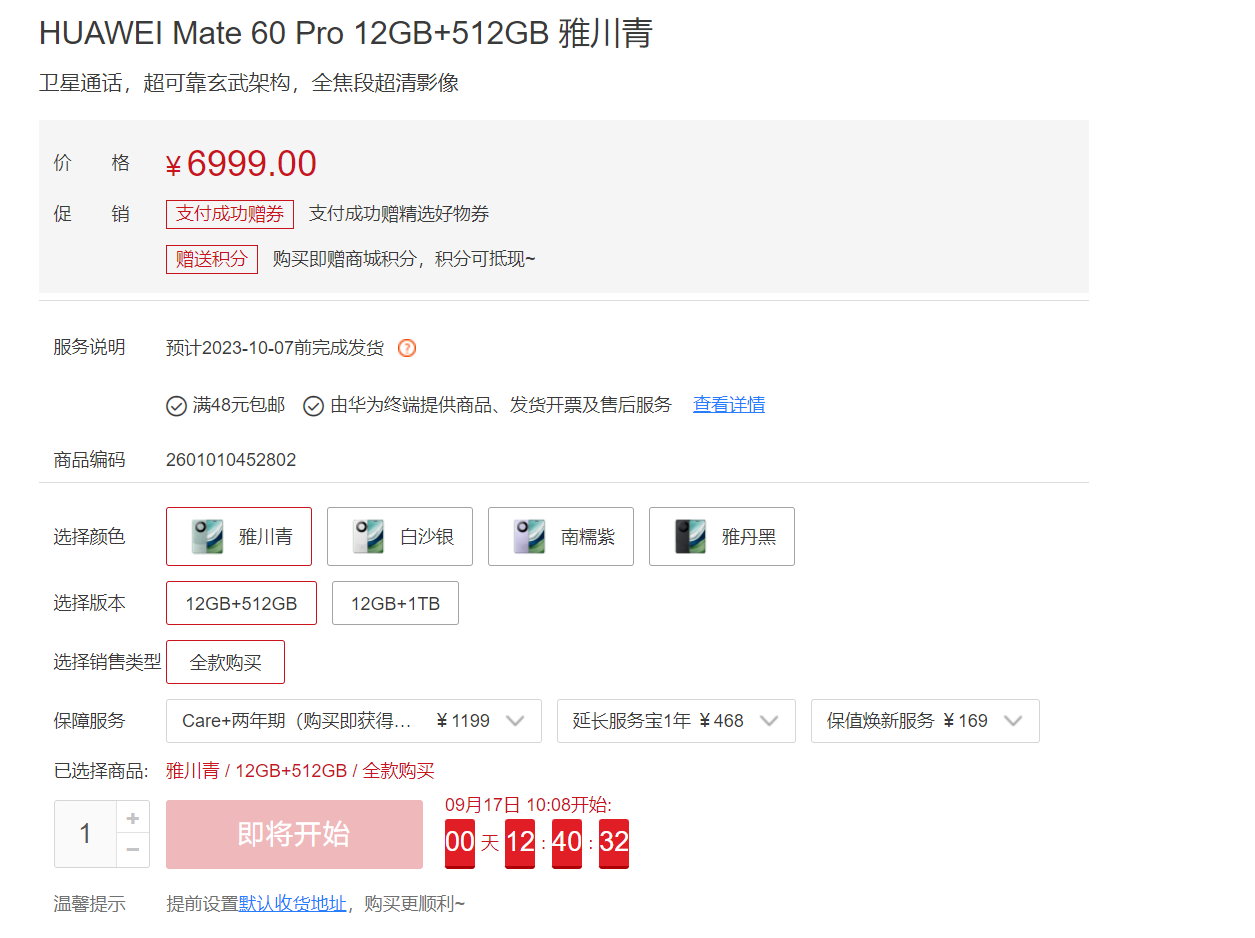Viewport: 1255px width, 938px height.
Task: Click the checkmark icon beside 由华为终端提供商品
Action: click(313, 405)
